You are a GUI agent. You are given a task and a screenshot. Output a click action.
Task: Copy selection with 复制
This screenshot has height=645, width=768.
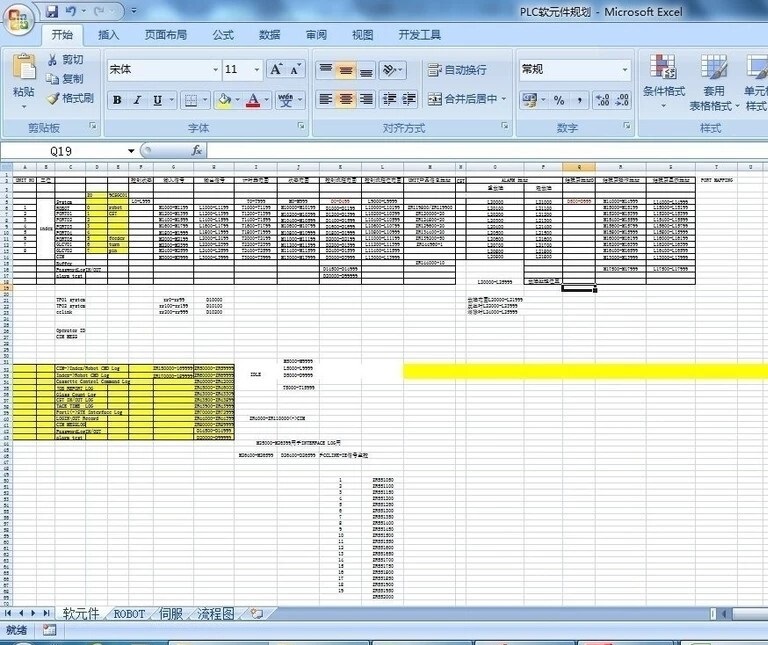click(x=66, y=78)
